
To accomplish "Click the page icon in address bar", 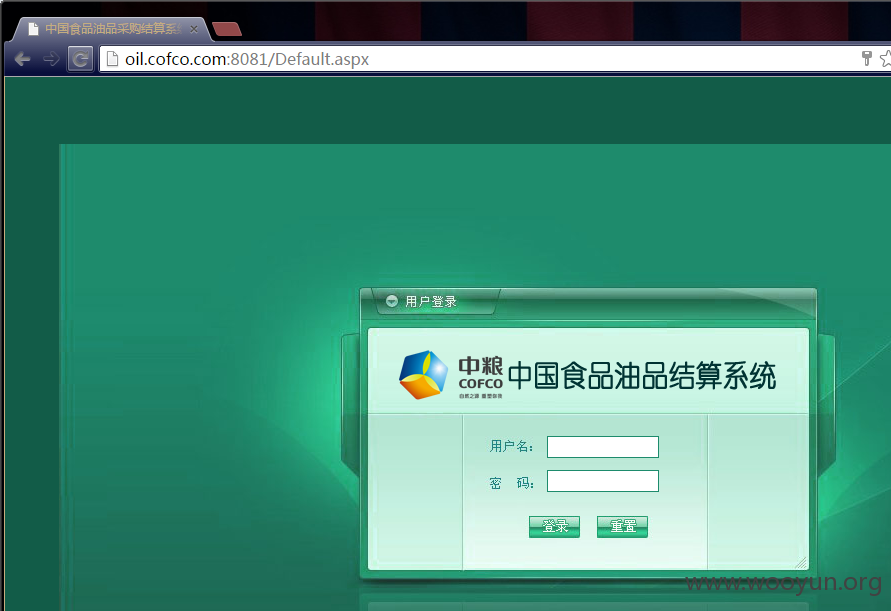I will coord(113,59).
